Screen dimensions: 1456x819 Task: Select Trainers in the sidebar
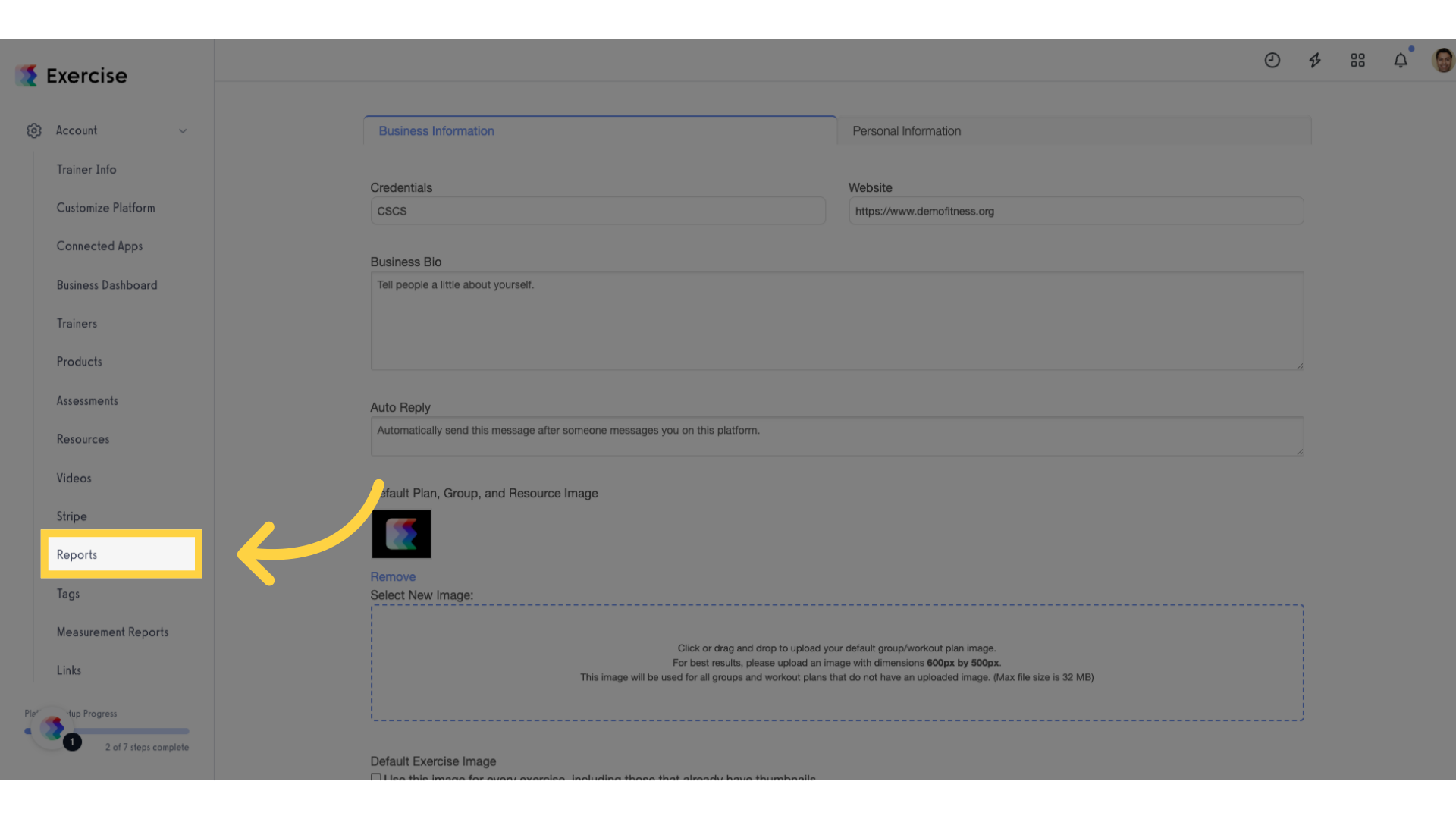click(77, 323)
